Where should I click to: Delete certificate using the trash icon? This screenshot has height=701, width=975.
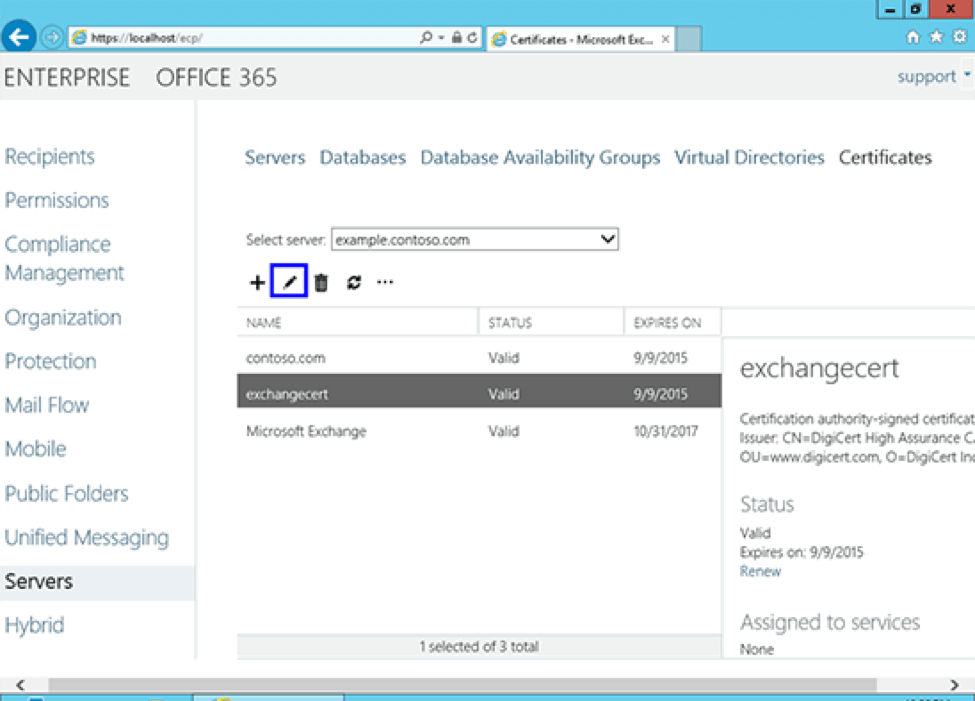click(x=321, y=283)
